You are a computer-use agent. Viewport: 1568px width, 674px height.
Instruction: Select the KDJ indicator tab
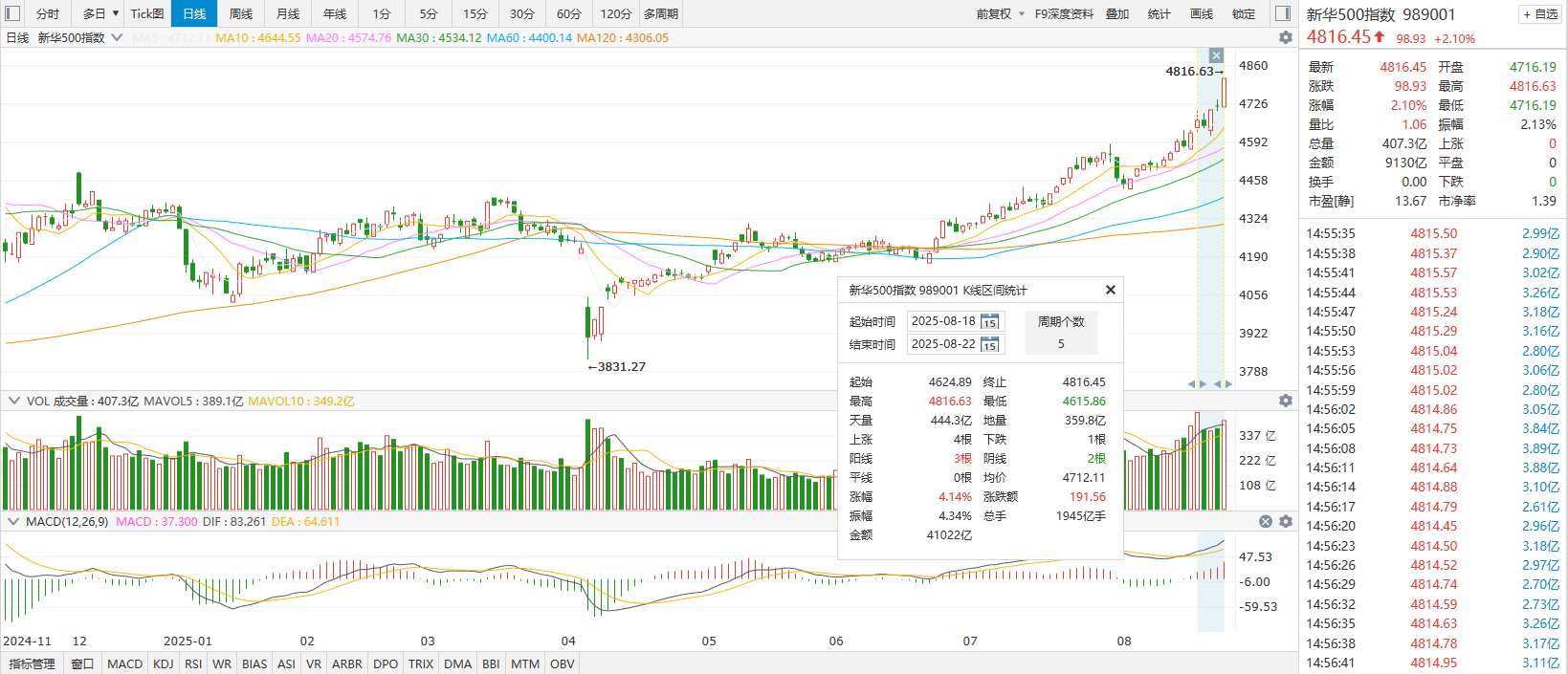pyautogui.click(x=164, y=663)
